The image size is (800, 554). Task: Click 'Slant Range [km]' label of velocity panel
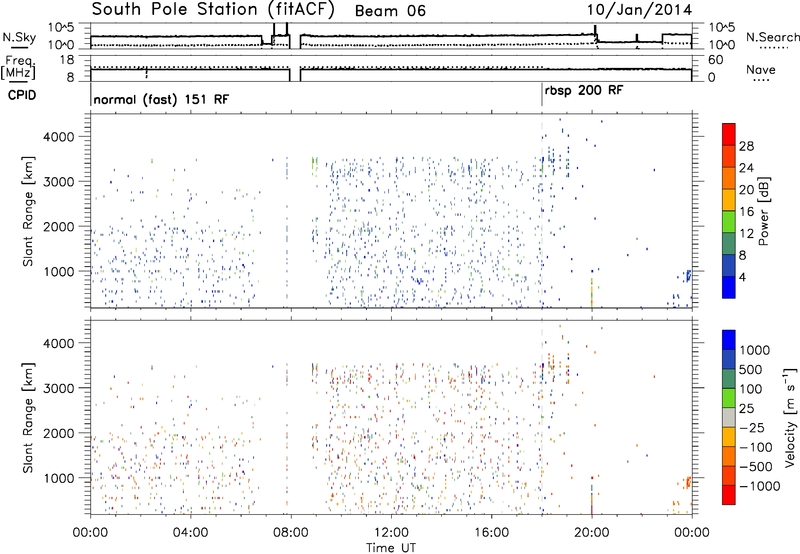tap(28, 418)
